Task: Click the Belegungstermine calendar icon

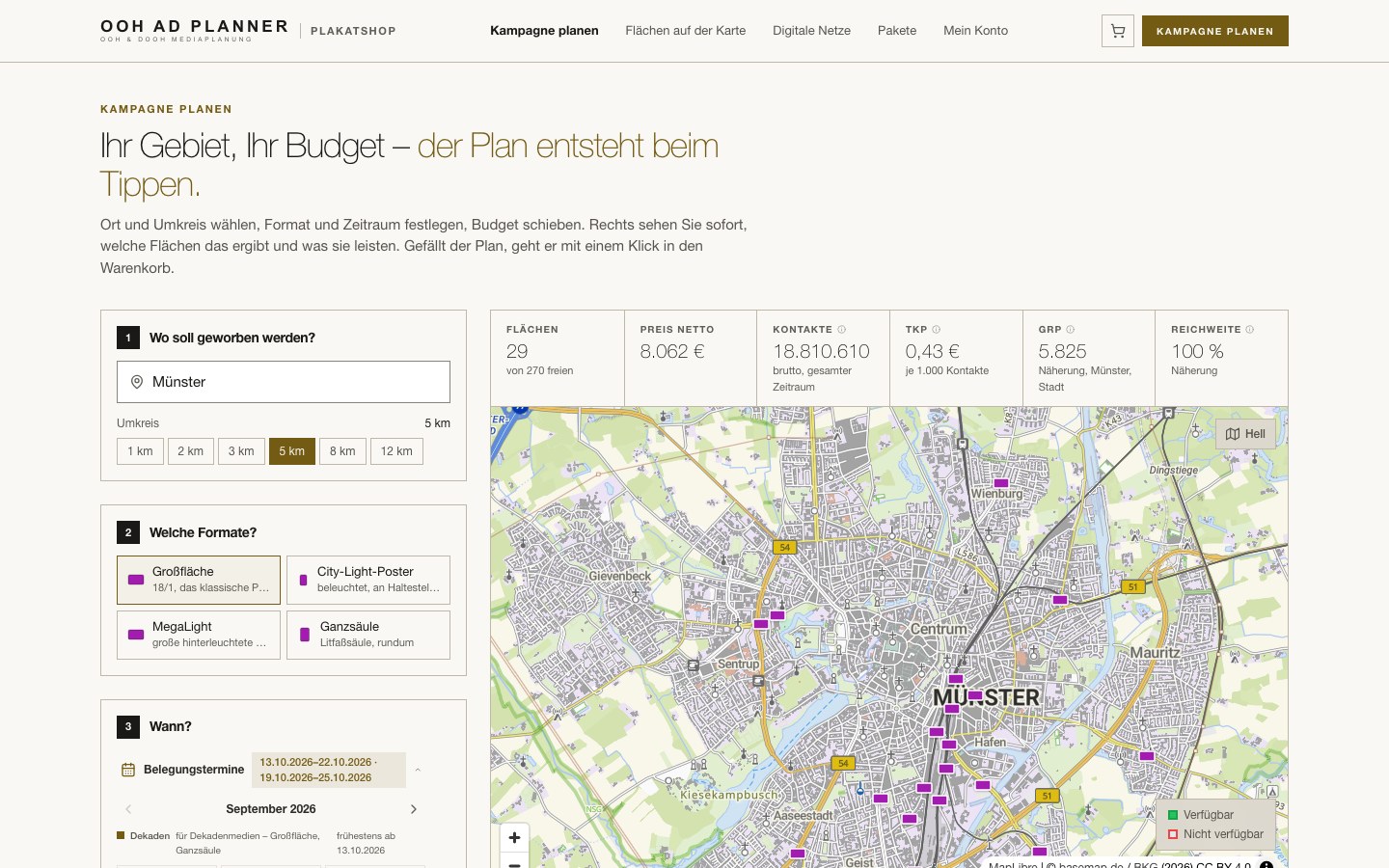Action: (x=127, y=770)
